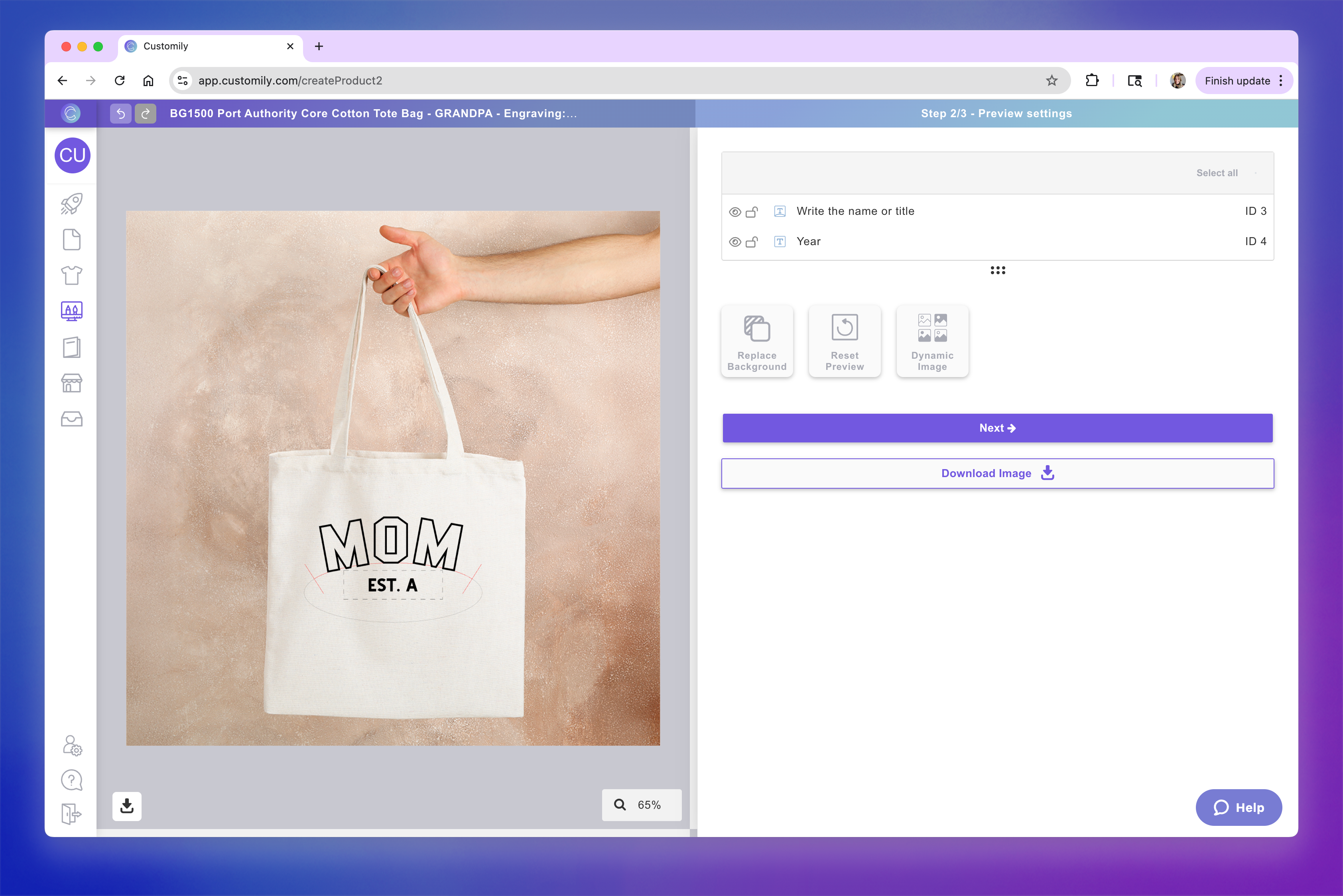Open the store sidebar icon
The height and width of the screenshot is (896, 1343).
(71, 383)
